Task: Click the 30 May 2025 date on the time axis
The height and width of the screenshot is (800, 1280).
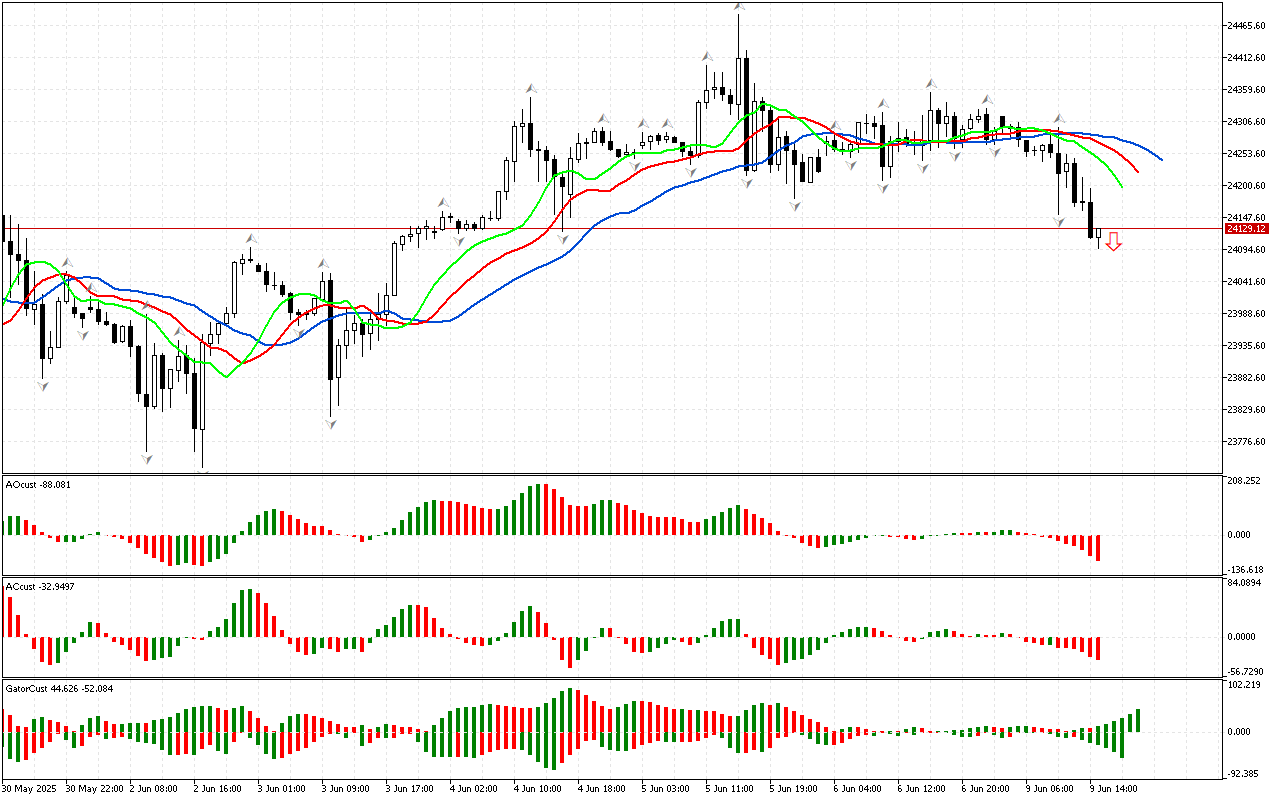Action: point(31,788)
